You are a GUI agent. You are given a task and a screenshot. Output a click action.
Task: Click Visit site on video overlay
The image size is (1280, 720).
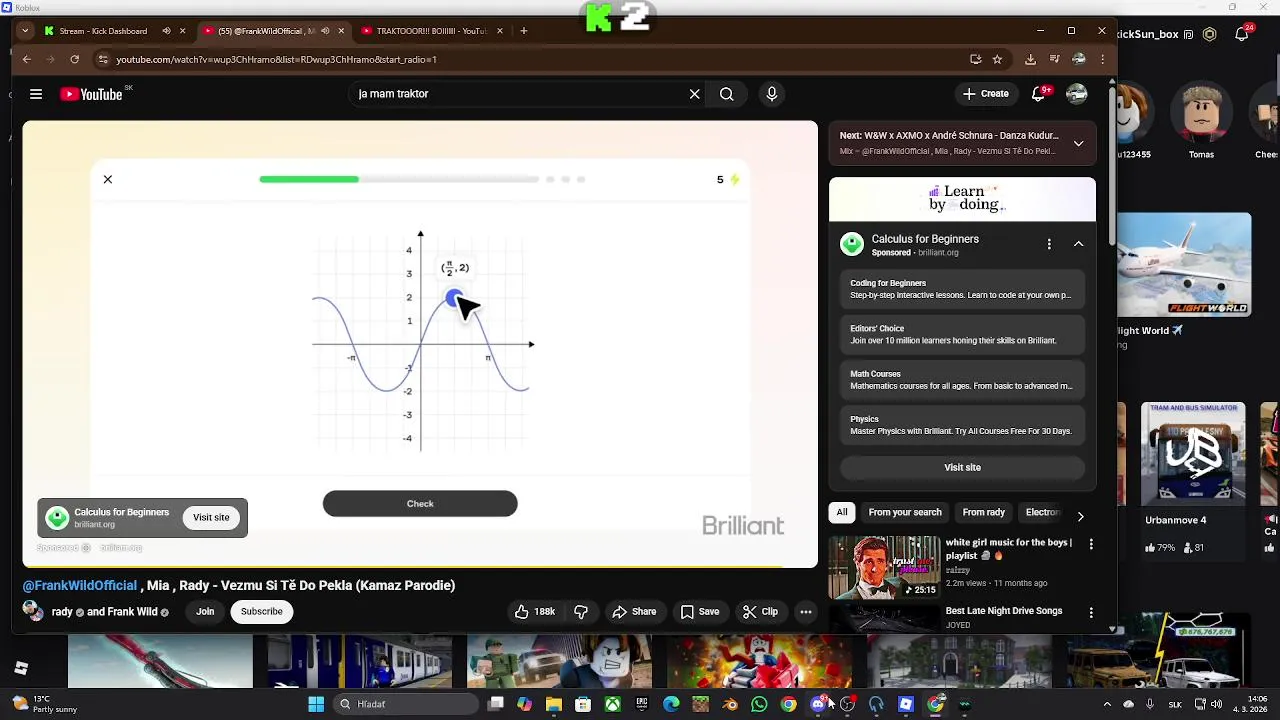tap(211, 517)
